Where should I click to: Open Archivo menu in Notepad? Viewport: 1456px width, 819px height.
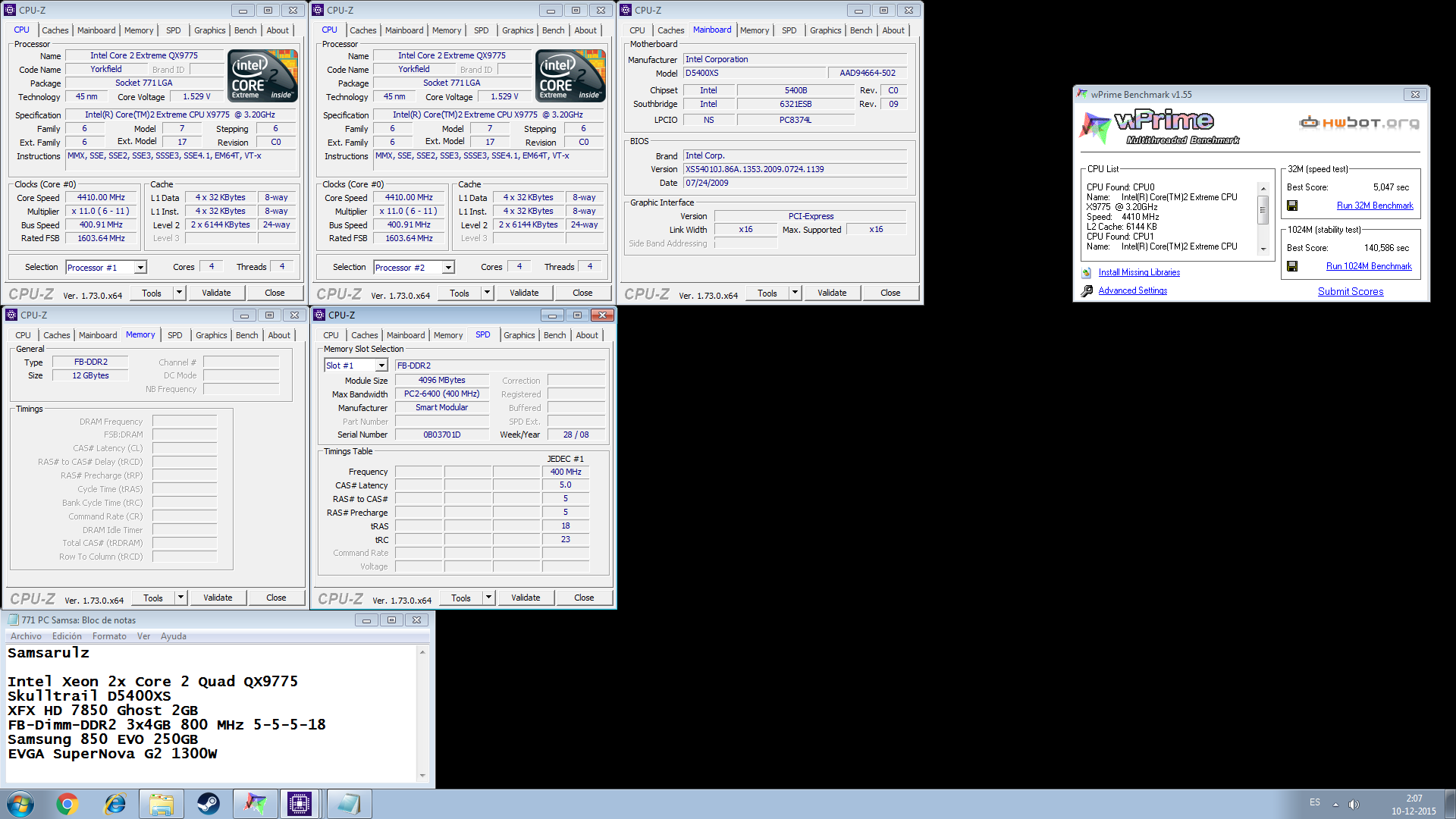26,636
